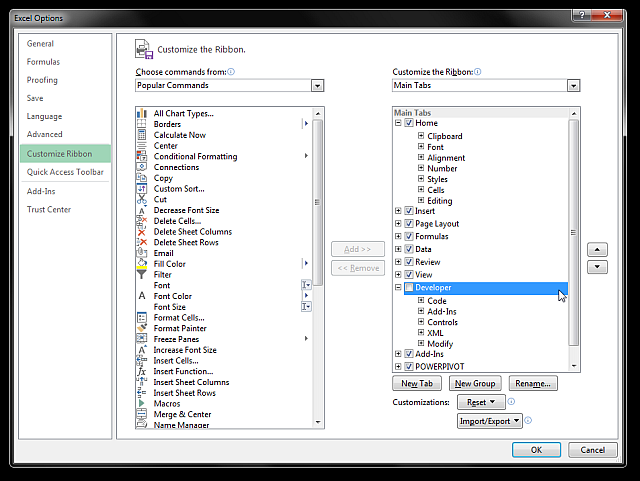This screenshot has height=481, width=640.
Task: Enable the Developer tab checkbox
Action: [x=409, y=287]
